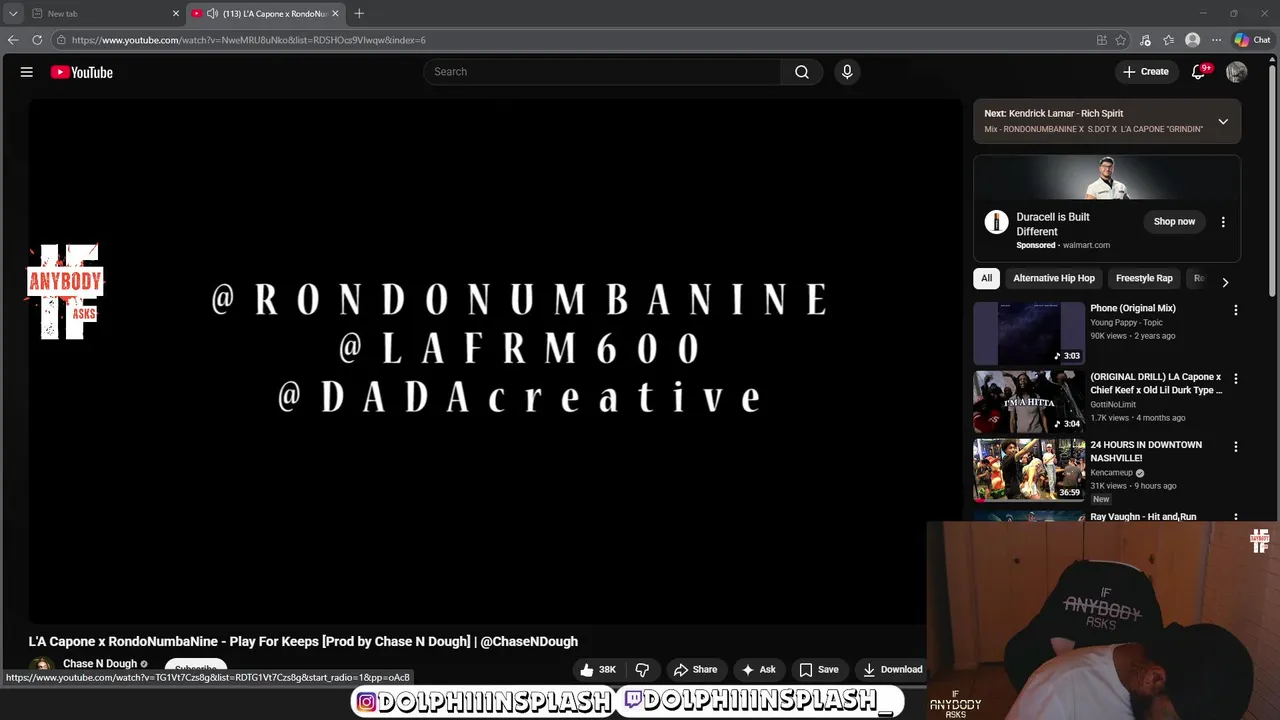Open YouTube account avatar menu
Image resolution: width=1280 pixels, height=720 pixels.
point(1237,72)
